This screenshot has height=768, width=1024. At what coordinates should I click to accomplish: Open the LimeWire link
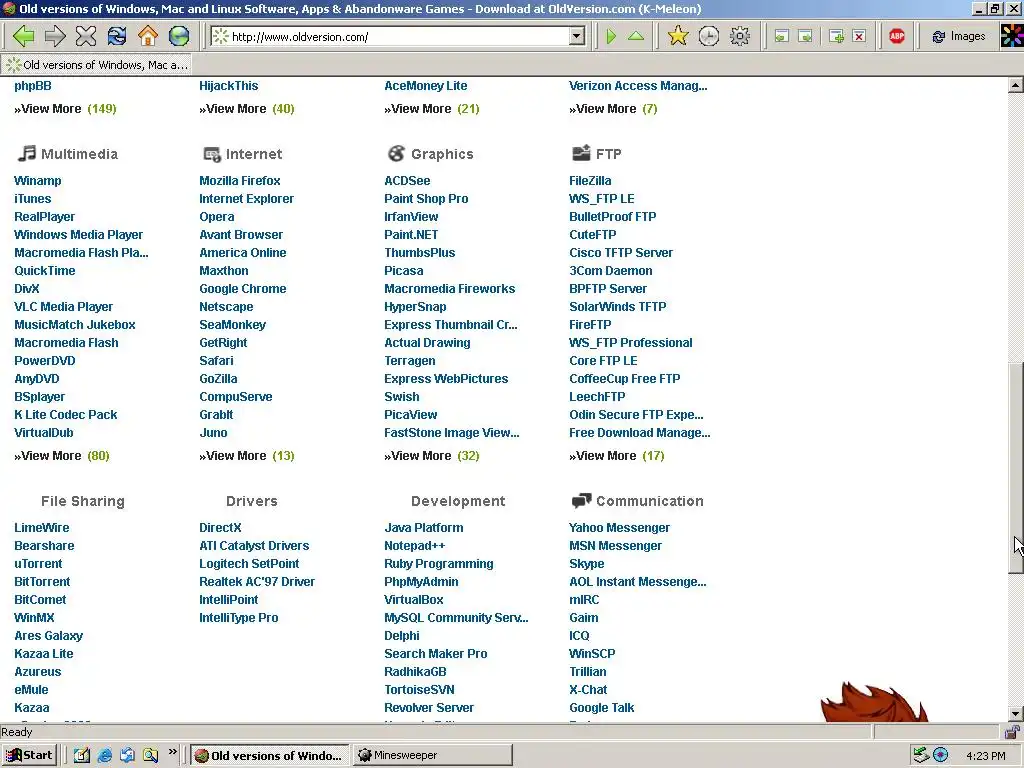pyautogui.click(x=42, y=528)
